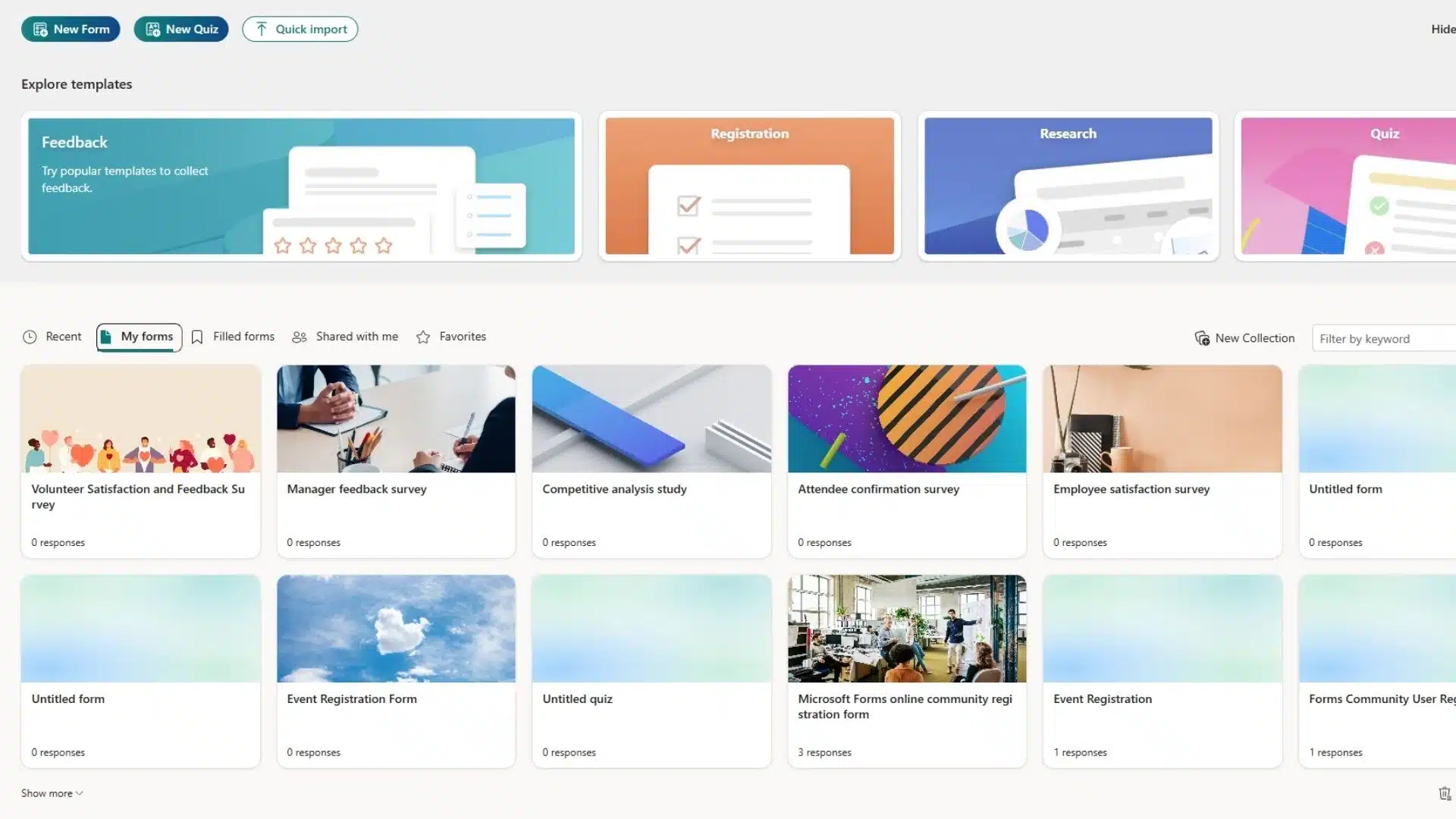Click the New Collection icon
Screen dimensions: 1456x819
(x=1202, y=338)
